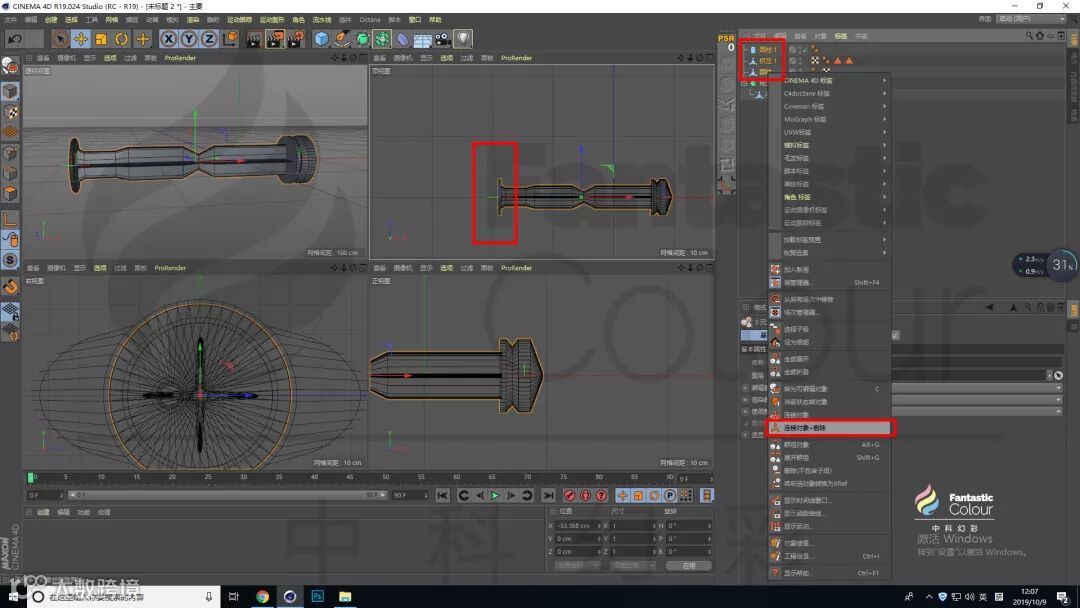1080x608 pixels.
Task: Click the Camera object icon
Action: point(442,39)
